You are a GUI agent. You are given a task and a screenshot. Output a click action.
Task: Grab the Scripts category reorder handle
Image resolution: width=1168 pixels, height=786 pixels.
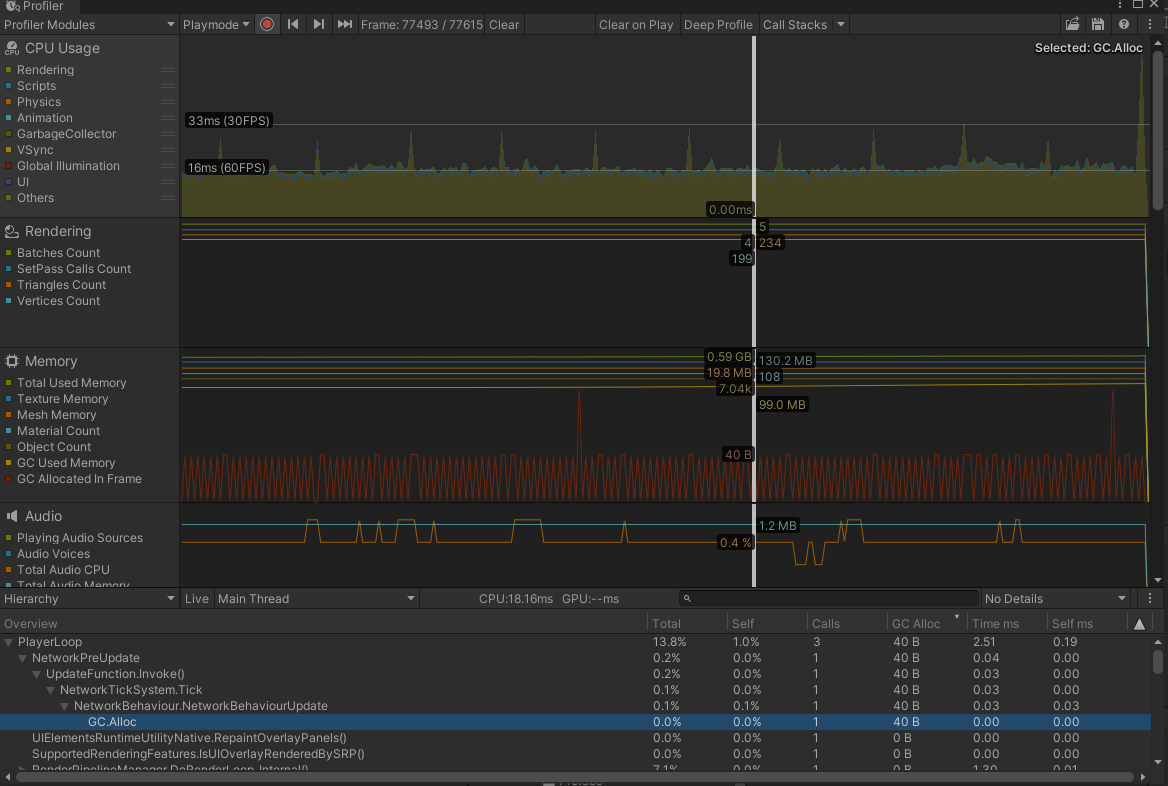tap(168, 86)
